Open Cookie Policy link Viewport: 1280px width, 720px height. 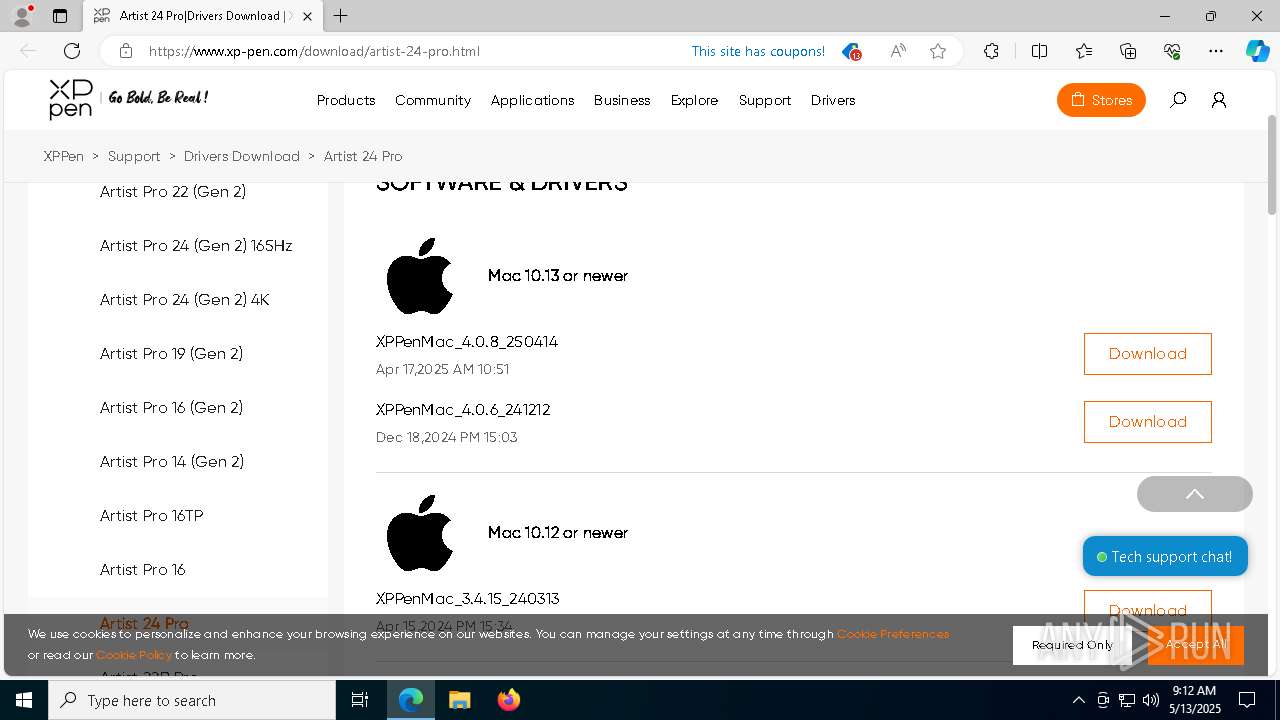point(134,655)
